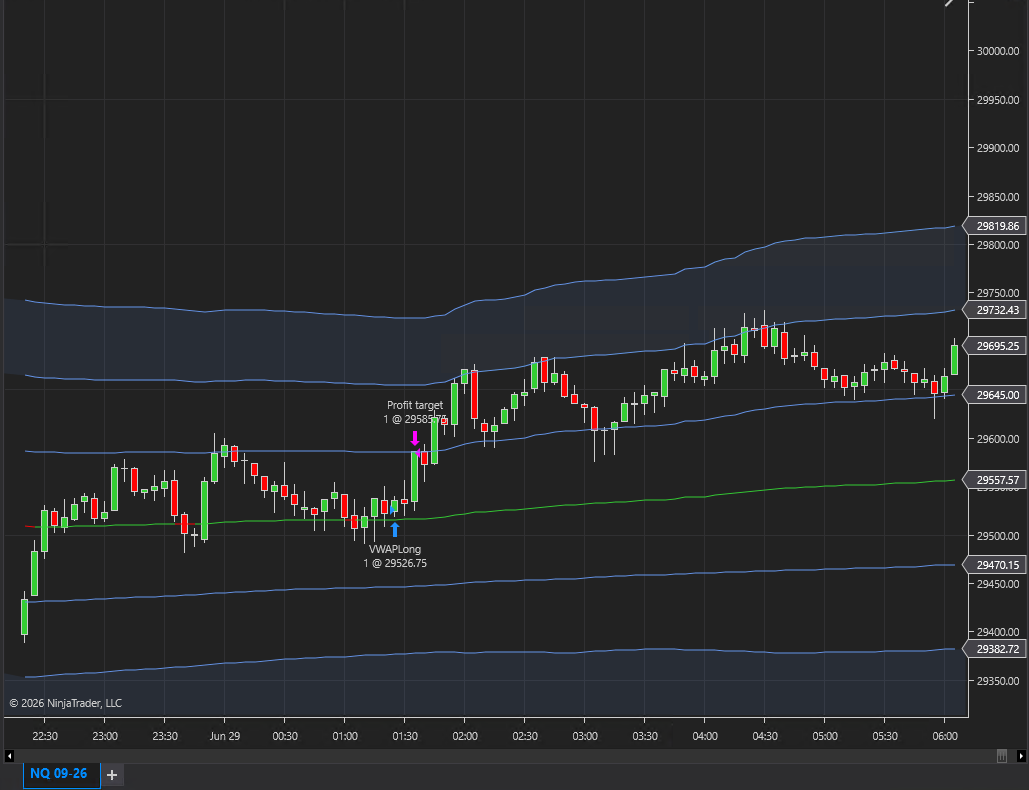Click the 29900.00 price axis label
The width and height of the screenshot is (1029, 790).
click(x=998, y=148)
